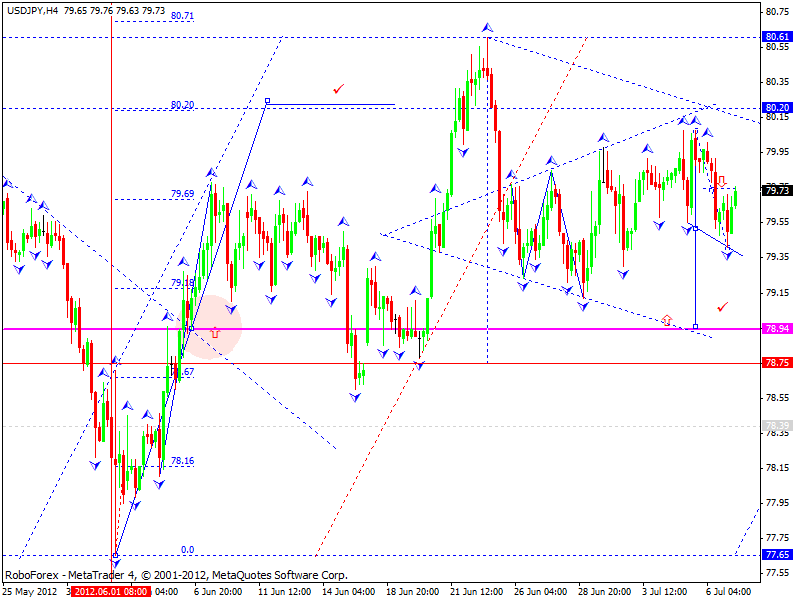Click the 6 Jul 04:00 time label
This screenshot has height=600, width=800.
point(728,592)
